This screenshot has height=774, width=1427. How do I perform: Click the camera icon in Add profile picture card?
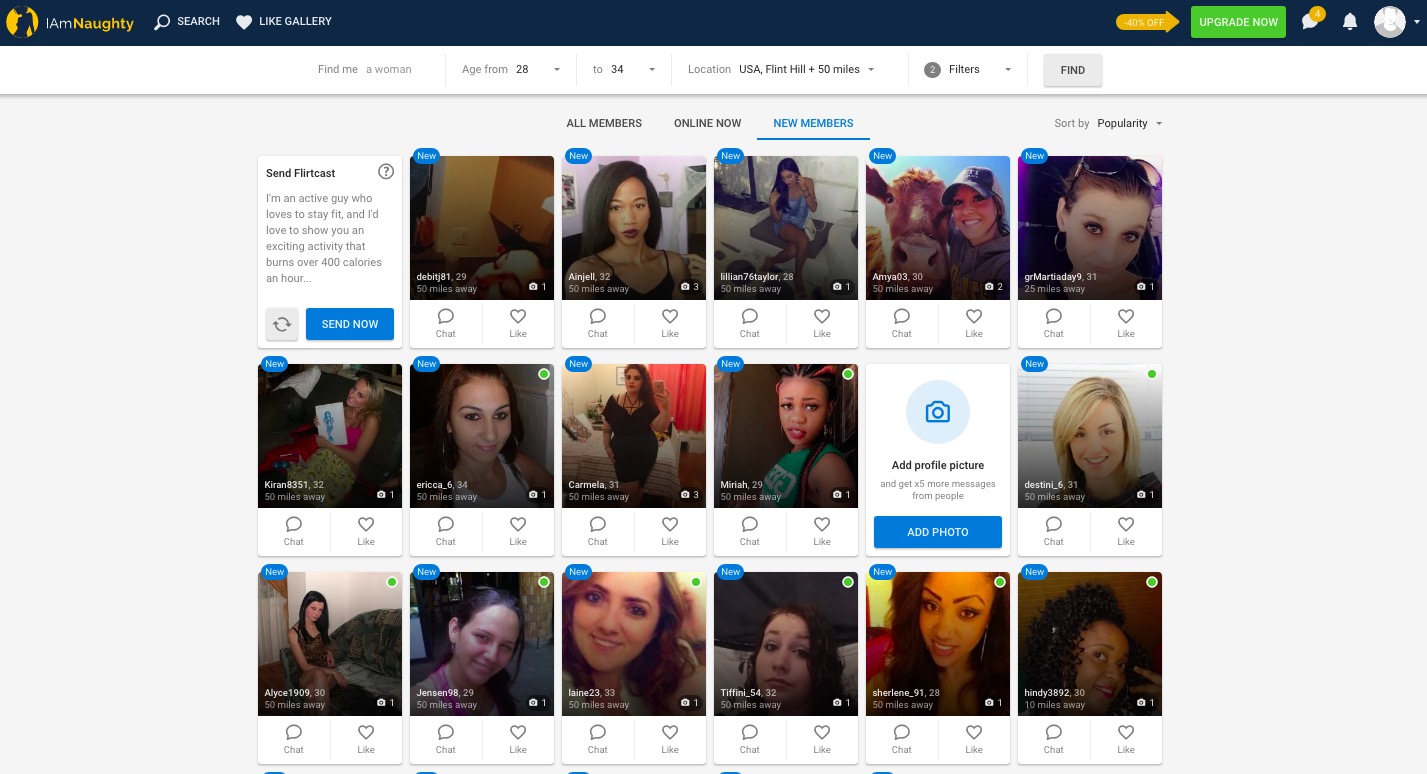coord(937,411)
